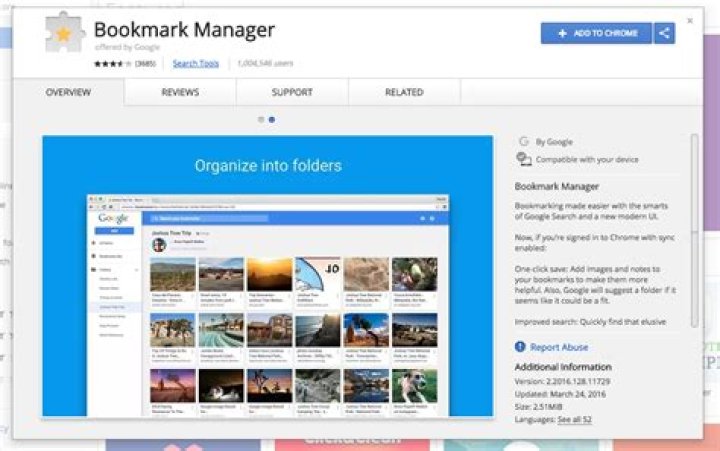Open the Support tab
This screenshot has width=720, height=451.
(x=292, y=92)
